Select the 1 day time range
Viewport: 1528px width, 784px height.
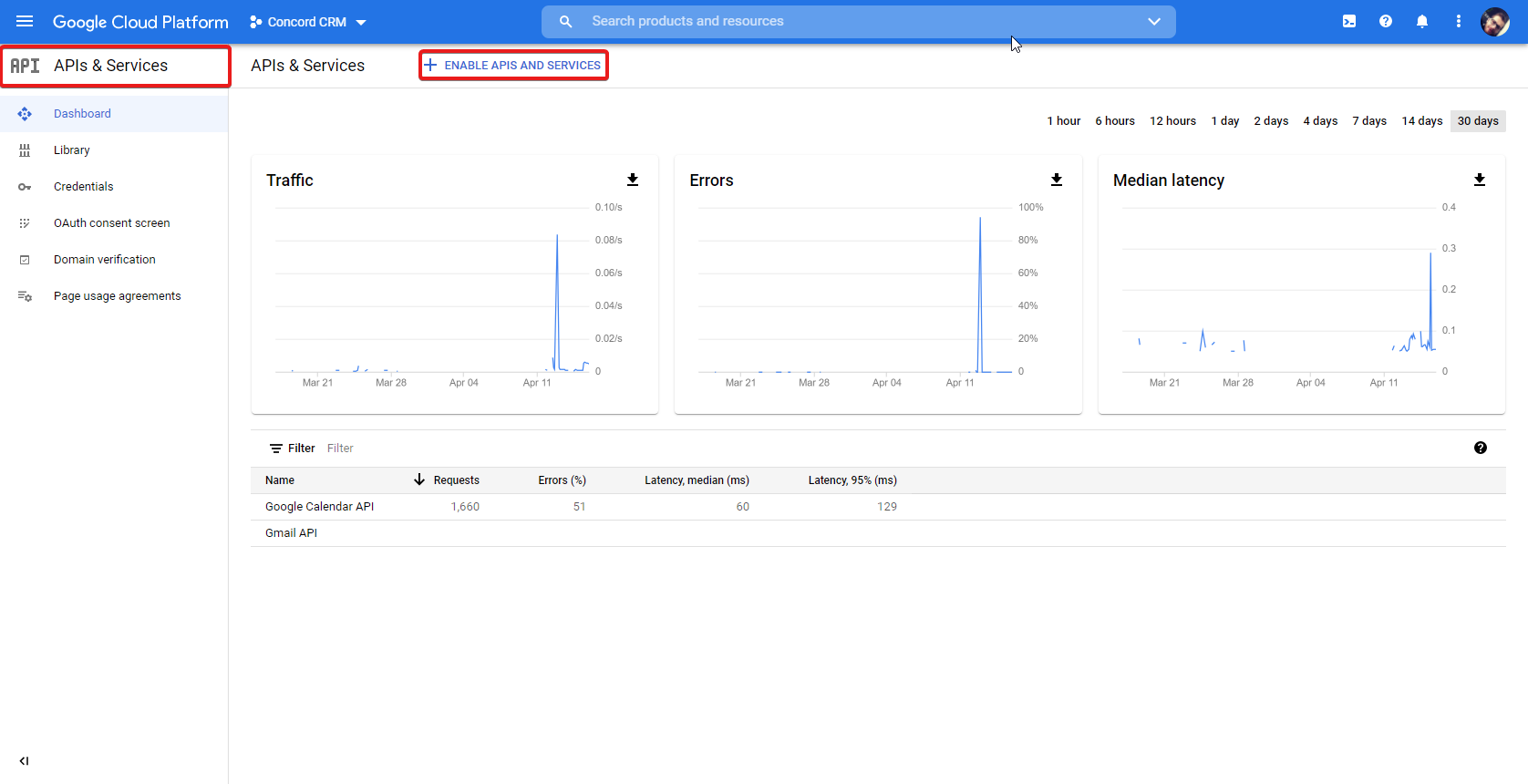click(1224, 121)
